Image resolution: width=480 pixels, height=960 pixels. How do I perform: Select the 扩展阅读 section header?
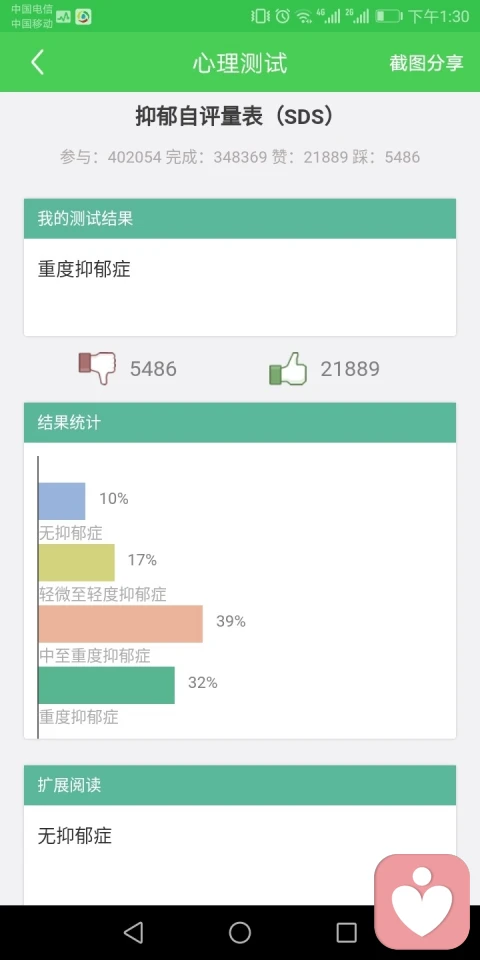click(240, 785)
